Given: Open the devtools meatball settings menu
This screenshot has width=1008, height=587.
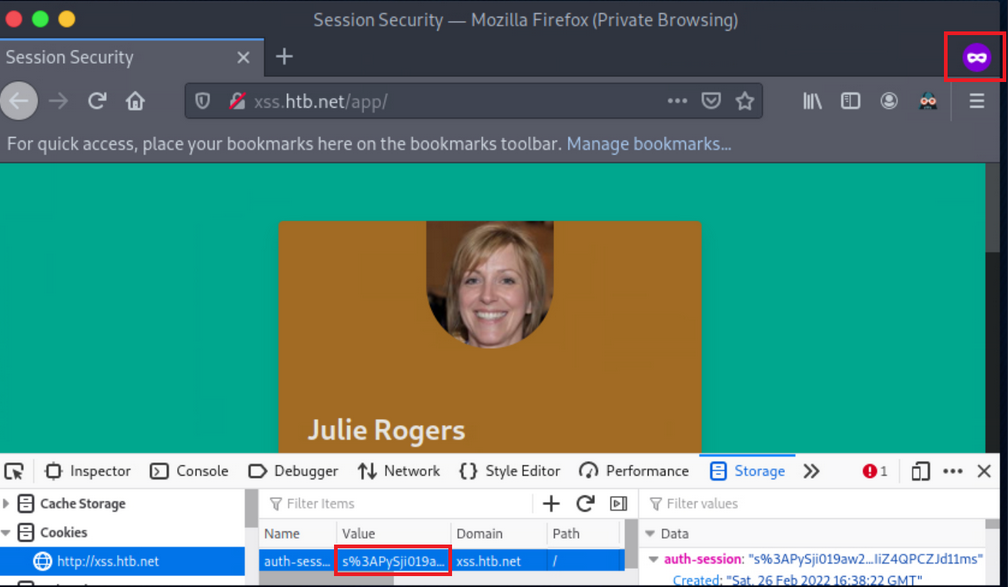Looking at the screenshot, I should pos(951,470).
